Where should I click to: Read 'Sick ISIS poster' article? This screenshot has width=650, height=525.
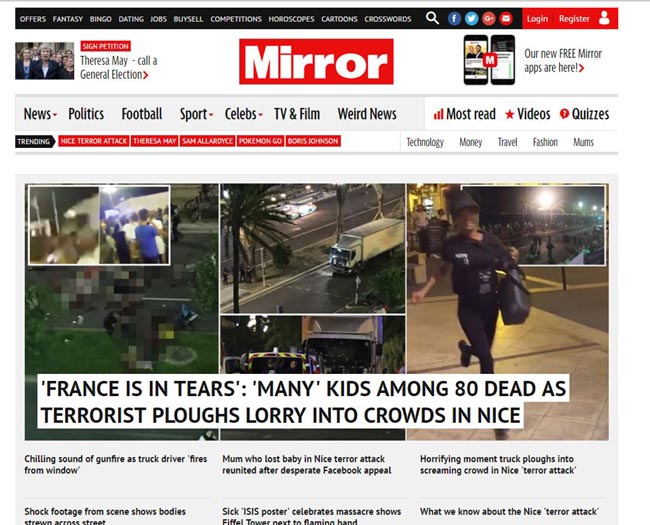click(x=311, y=516)
